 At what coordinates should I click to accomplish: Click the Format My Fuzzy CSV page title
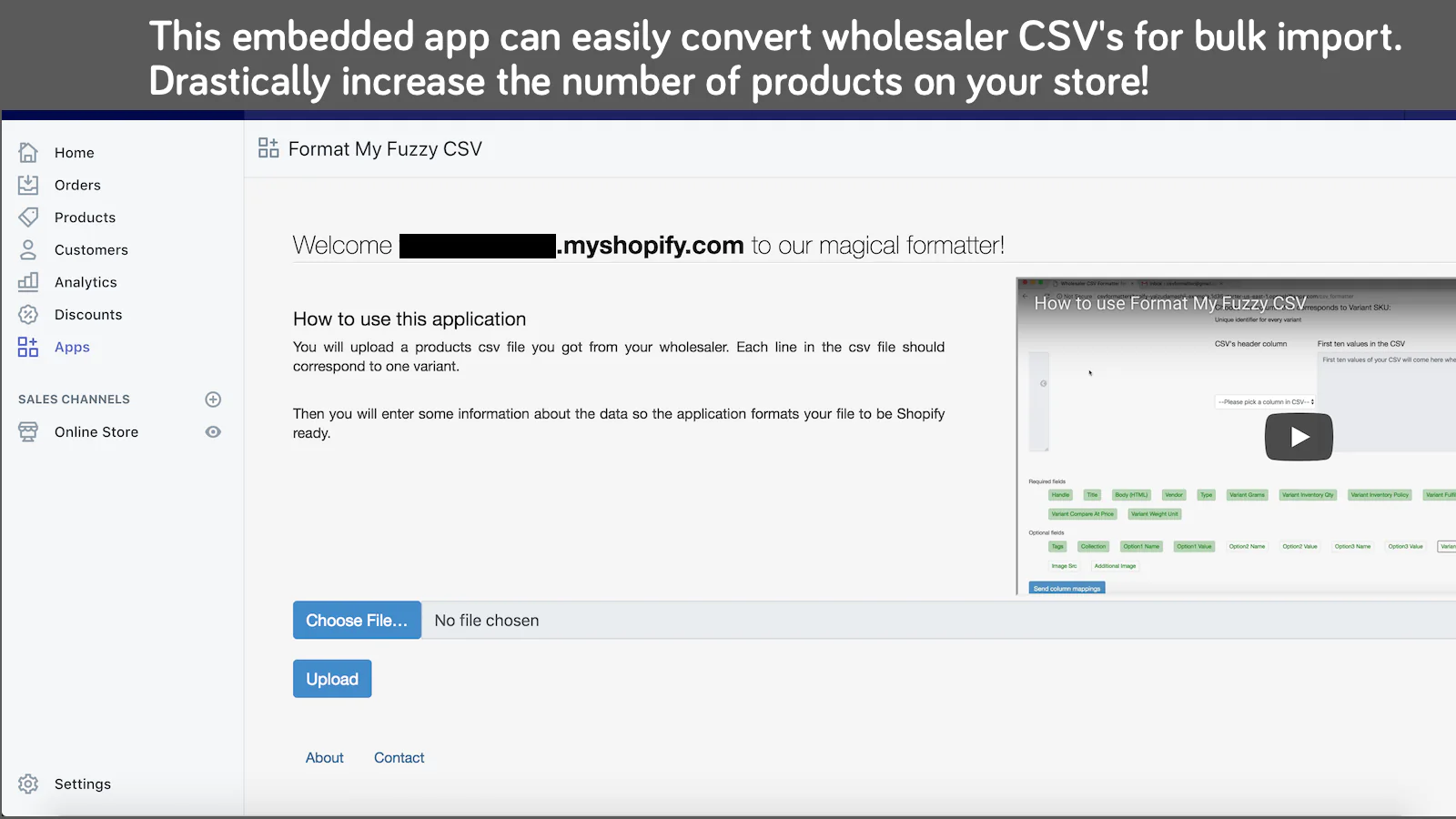click(x=385, y=149)
